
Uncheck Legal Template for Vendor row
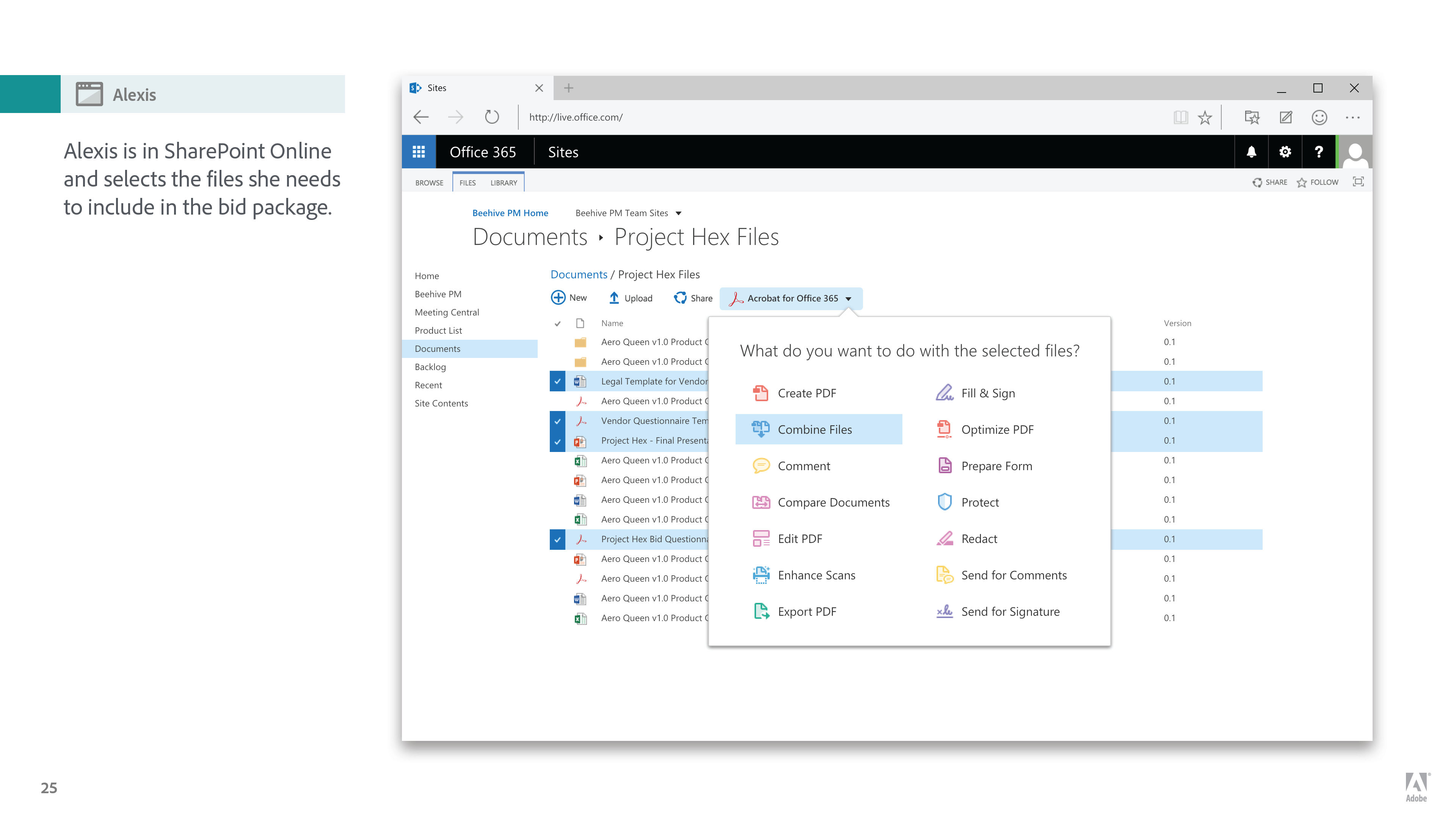557,381
